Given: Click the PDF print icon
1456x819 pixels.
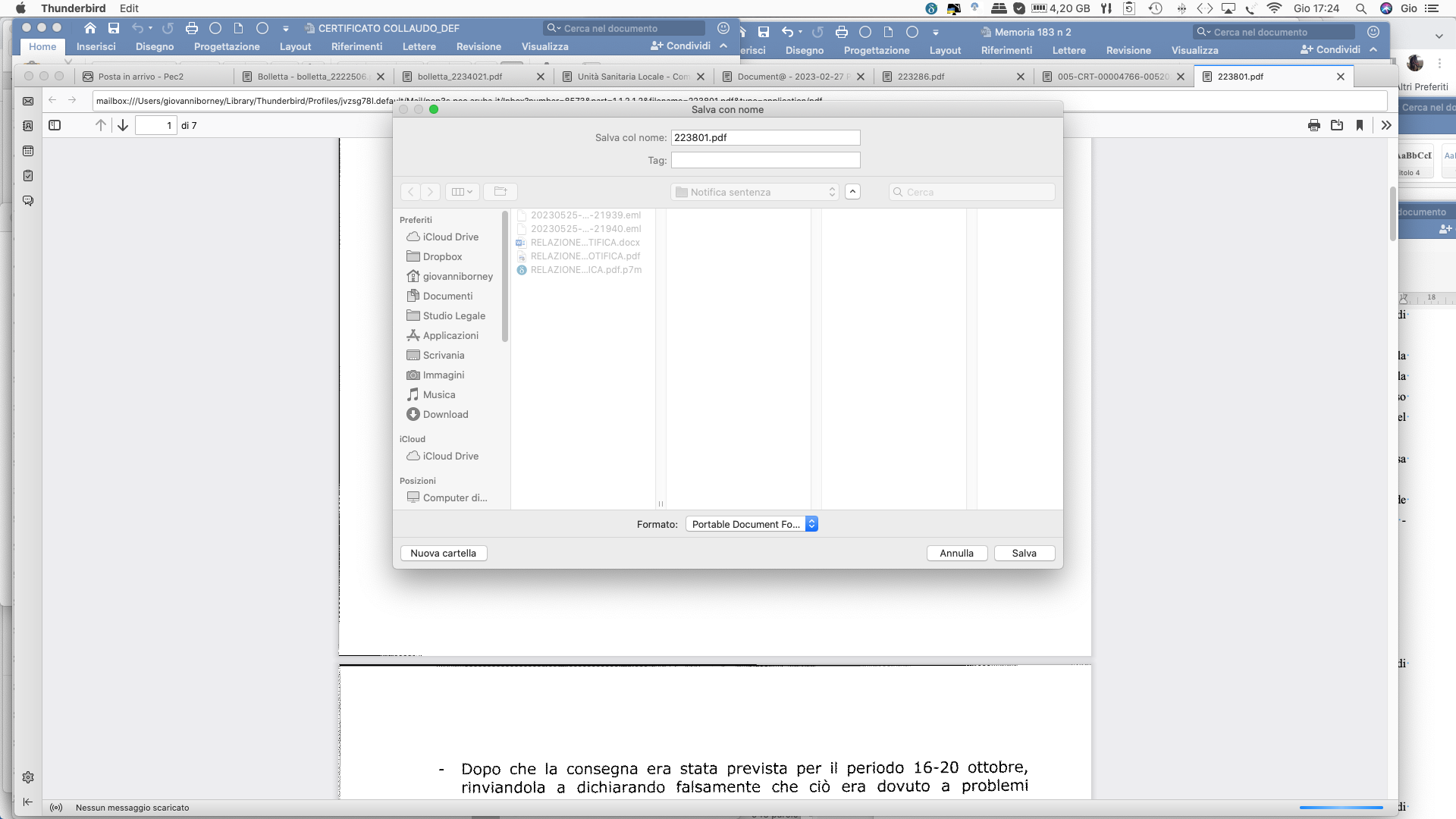Looking at the screenshot, I should click(x=1313, y=126).
